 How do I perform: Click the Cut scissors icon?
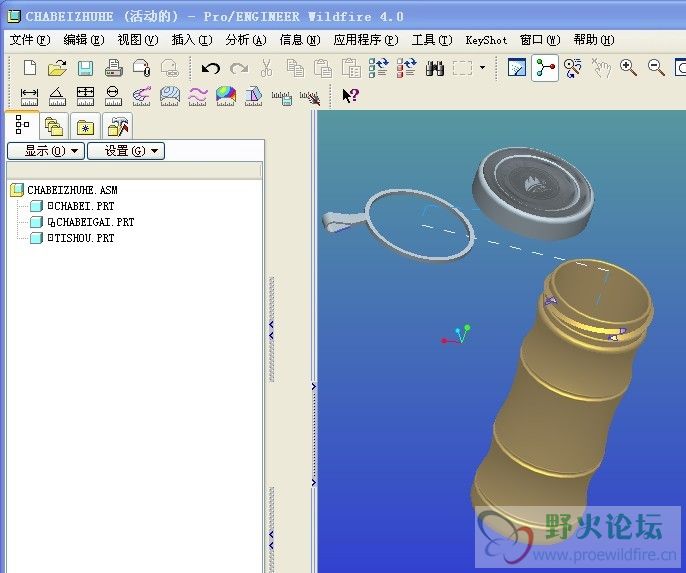pyautogui.click(x=266, y=68)
